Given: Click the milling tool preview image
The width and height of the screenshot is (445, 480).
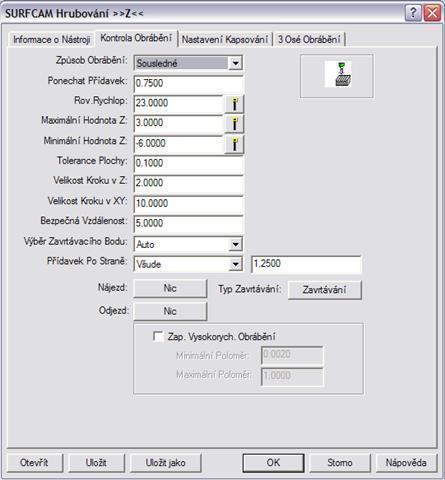Looking at the screenshot, I should 338,74.
